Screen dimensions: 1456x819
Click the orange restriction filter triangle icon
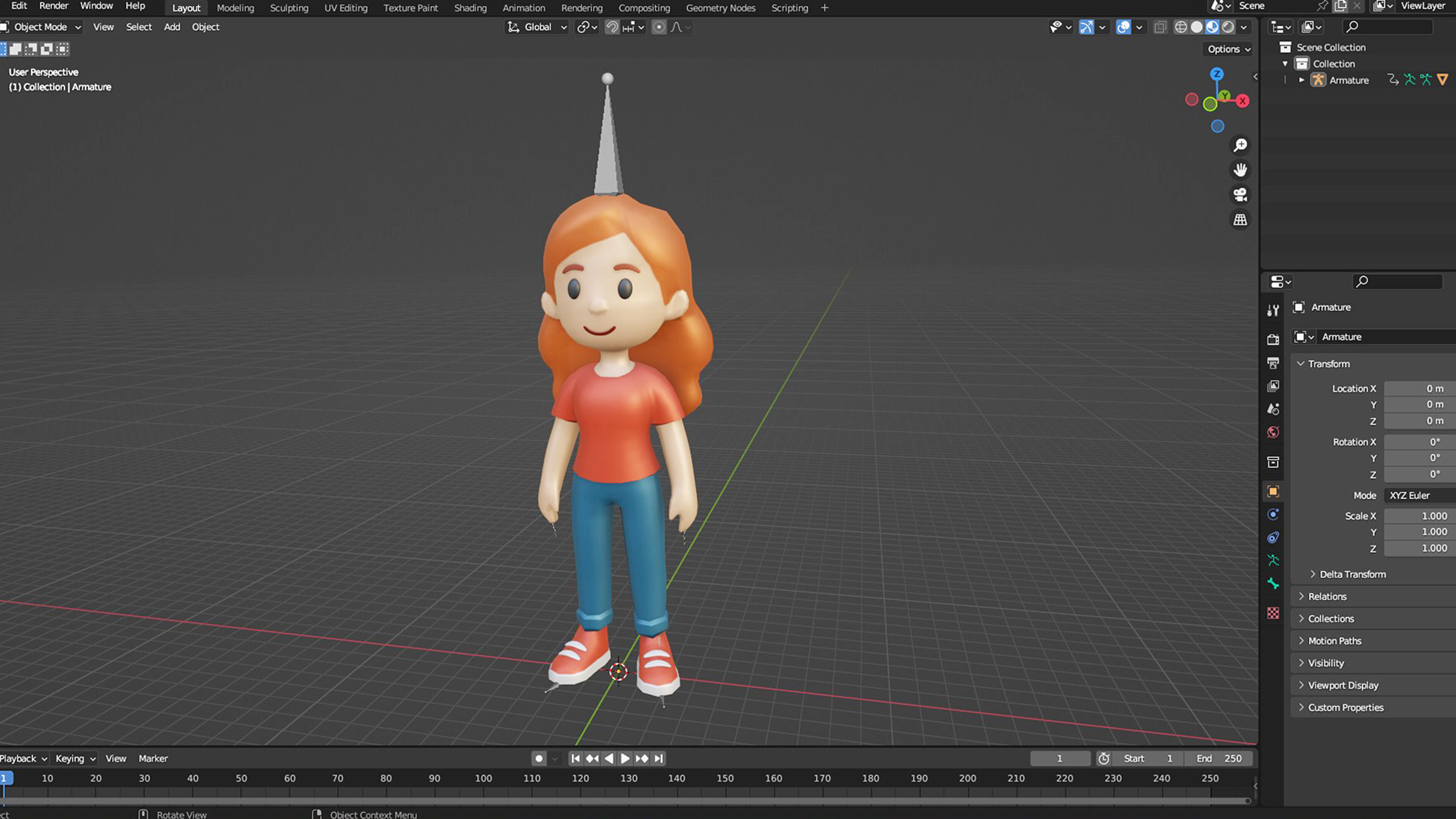click(1442, 80)
